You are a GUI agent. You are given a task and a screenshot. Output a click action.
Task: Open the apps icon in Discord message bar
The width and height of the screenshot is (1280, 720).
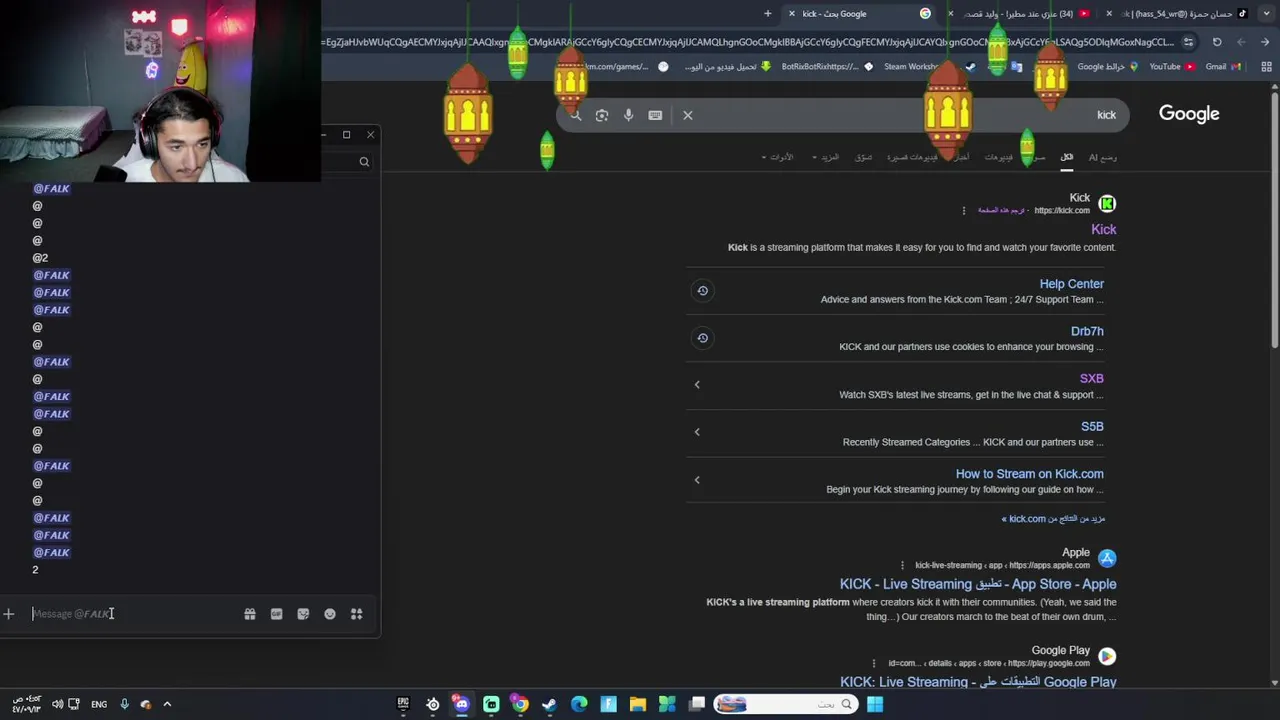(356, 614)
